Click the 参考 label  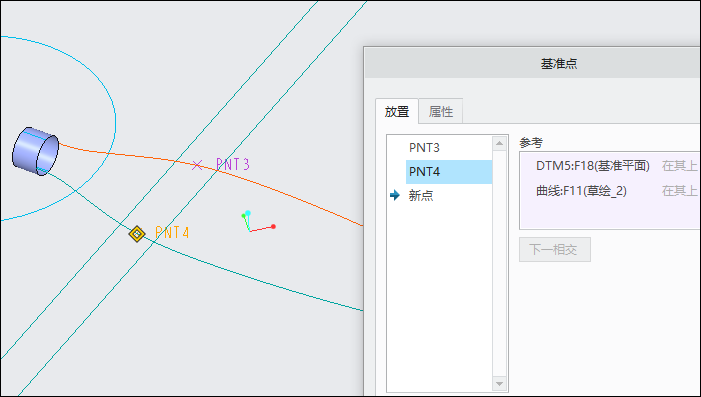(531, 143)
